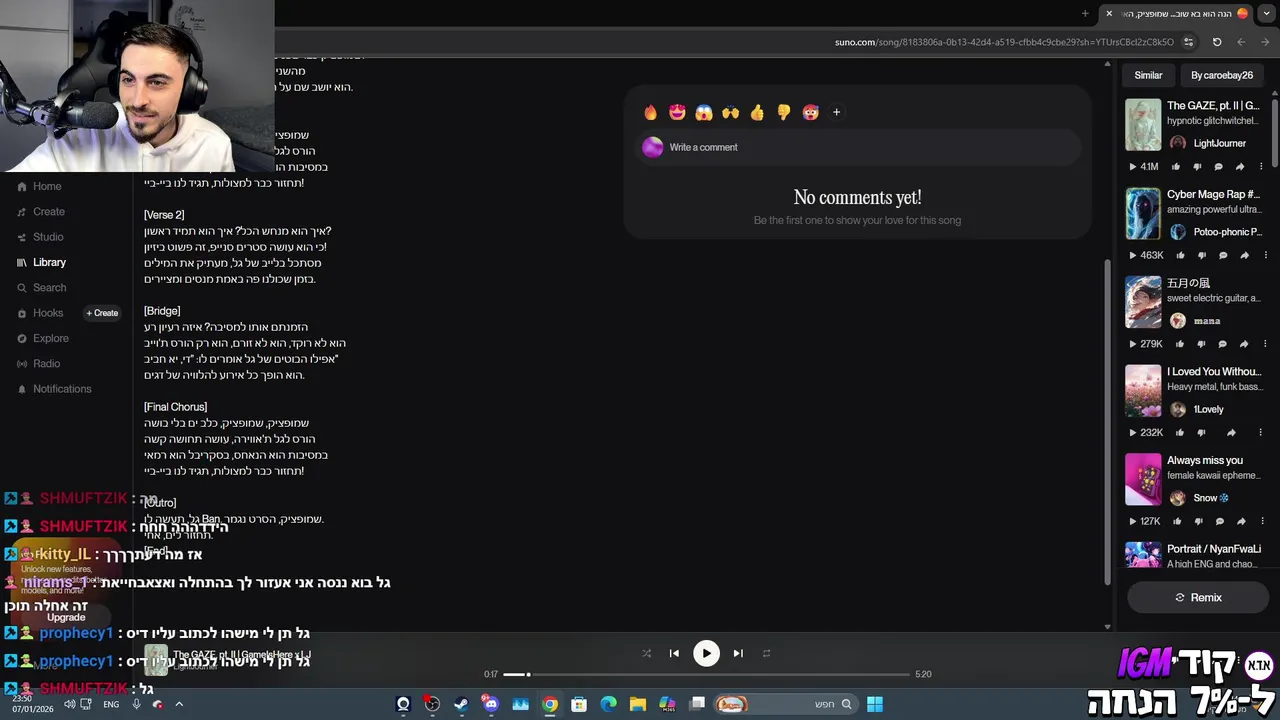Open Discord from the taskbar
Viewport: 1280px width, 720px height.
point(491,704)
